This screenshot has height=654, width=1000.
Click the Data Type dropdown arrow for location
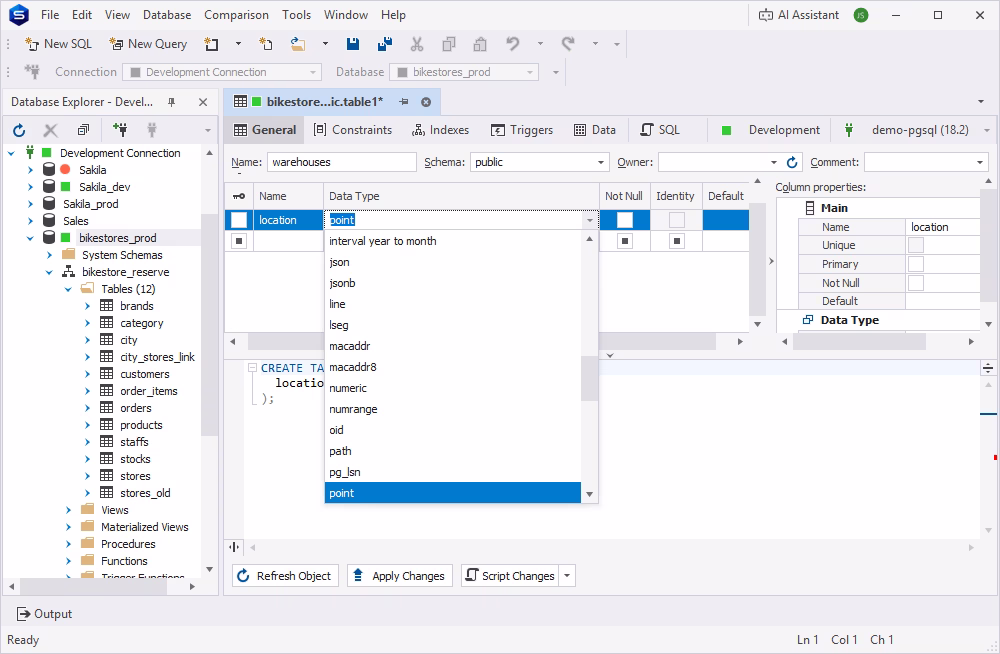point(590,220)
